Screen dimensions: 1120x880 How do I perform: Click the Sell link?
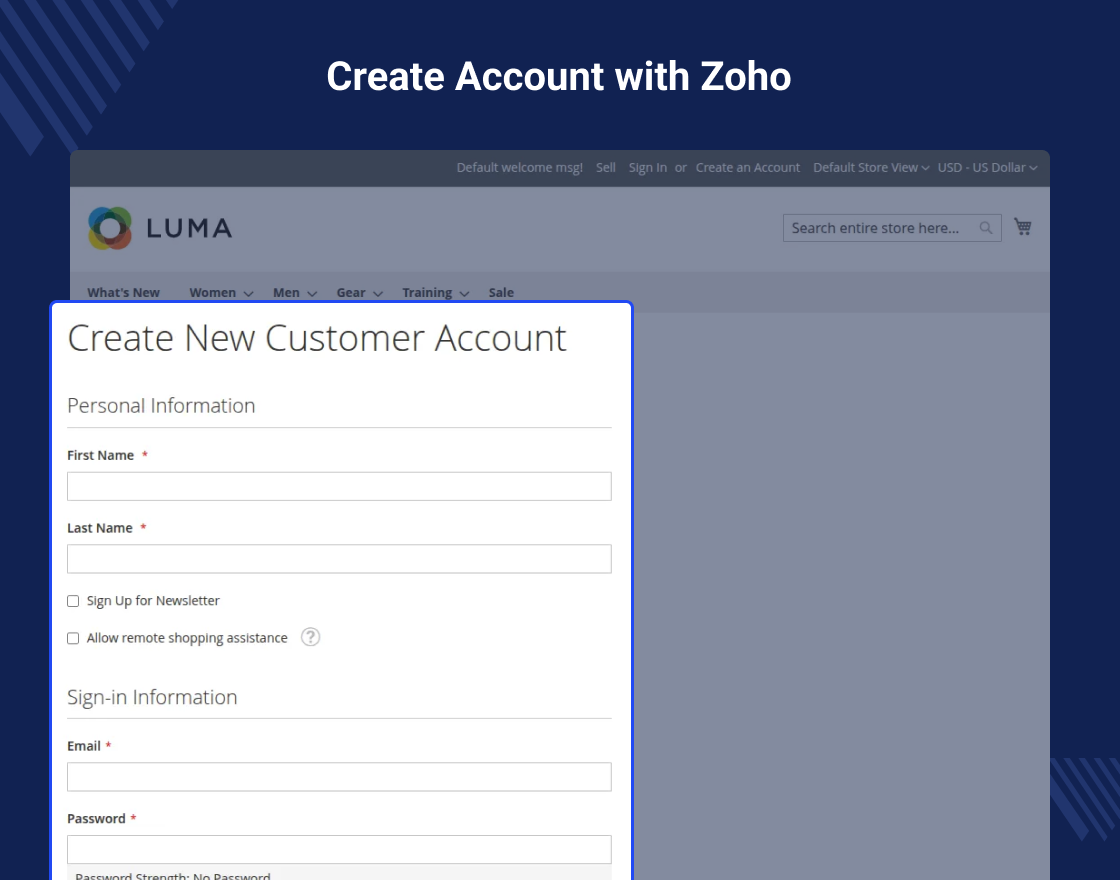click(x=606, y=167)
